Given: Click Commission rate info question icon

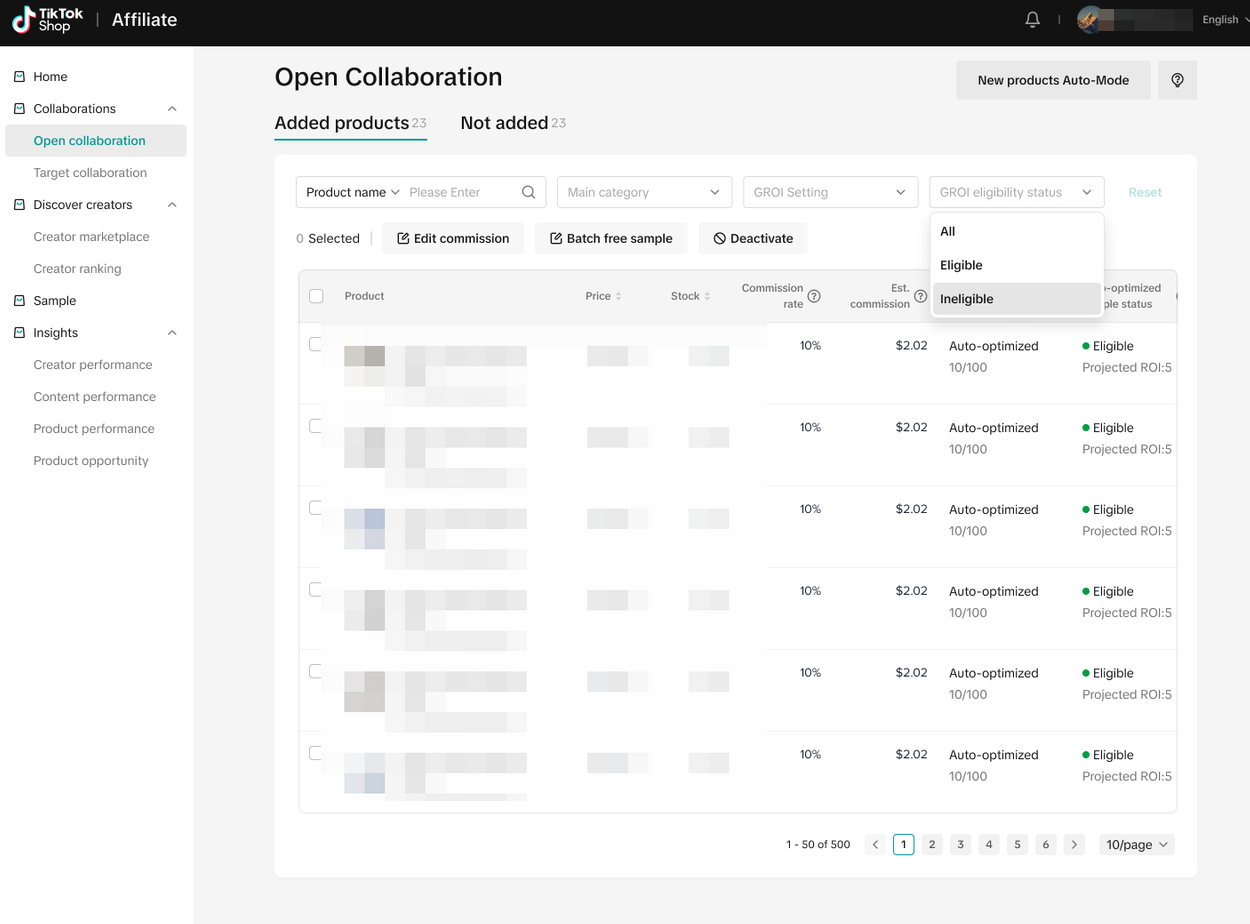Looking at the screenshot, I should pyautogui.click(x=814, y=296).
